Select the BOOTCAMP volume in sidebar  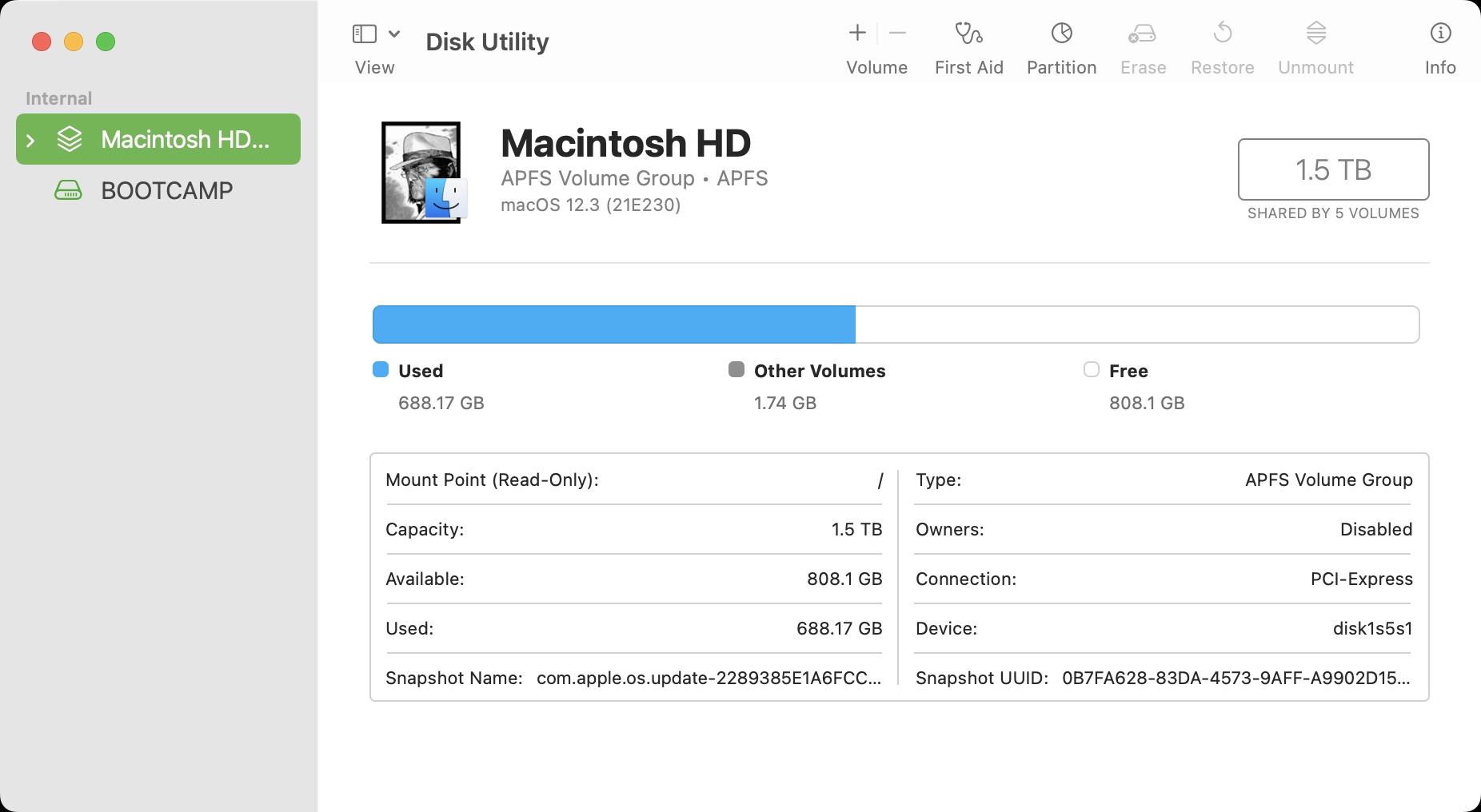[158, 190]
